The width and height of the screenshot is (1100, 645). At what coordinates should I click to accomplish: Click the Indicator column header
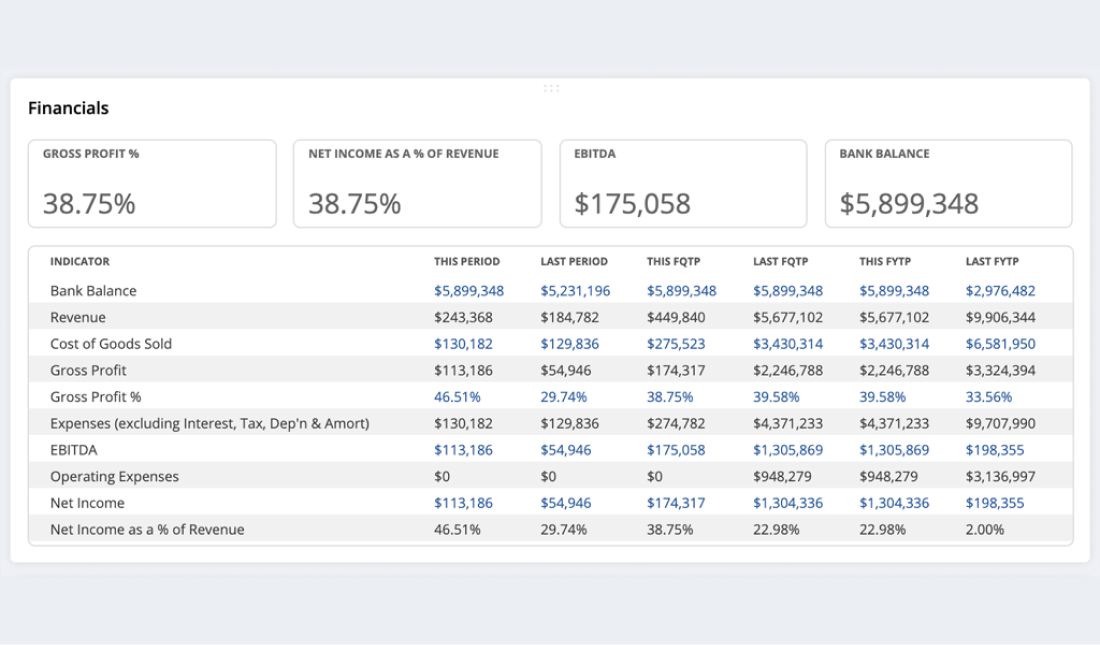coord(80,262)
